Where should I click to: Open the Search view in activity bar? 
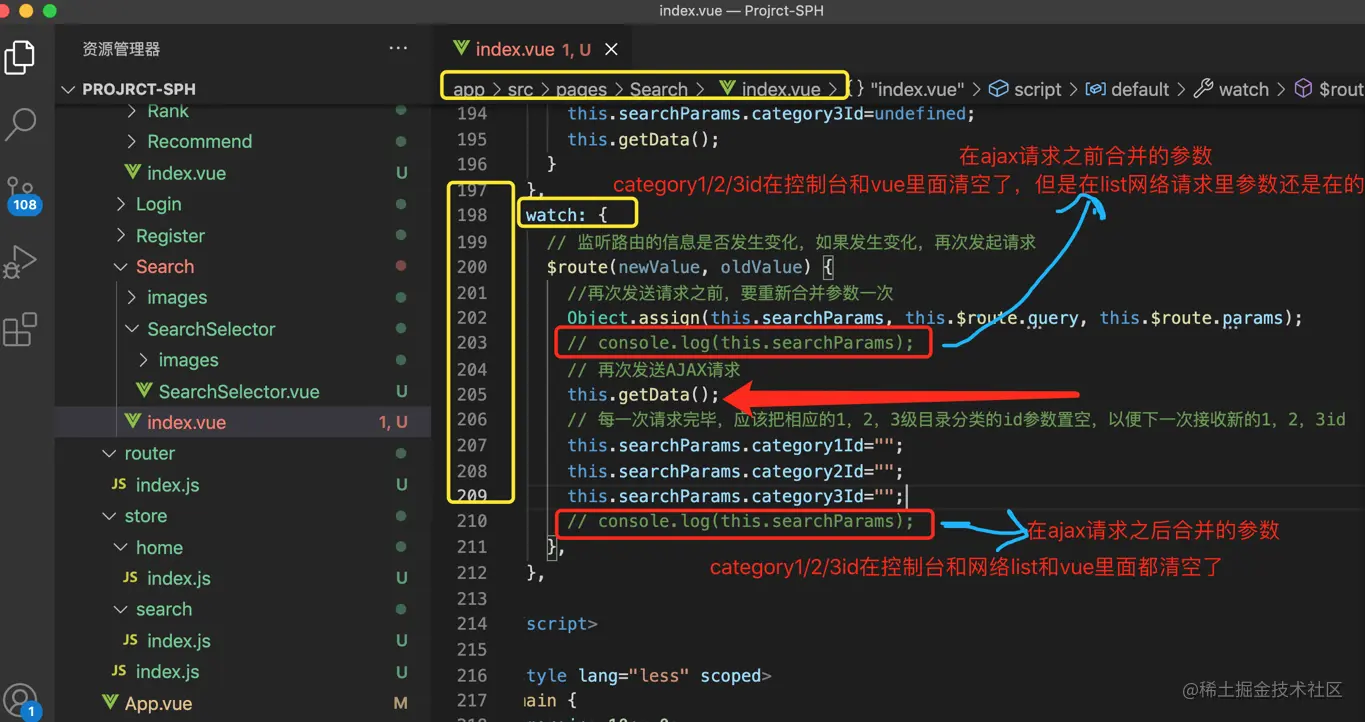20,124
